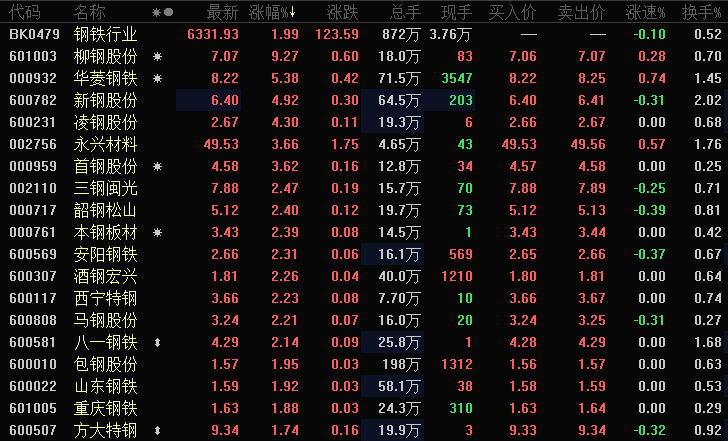This screenshot has width=728, height=441.
Task: Open the 三钢闽光 stock row
Action: point(364,188)
